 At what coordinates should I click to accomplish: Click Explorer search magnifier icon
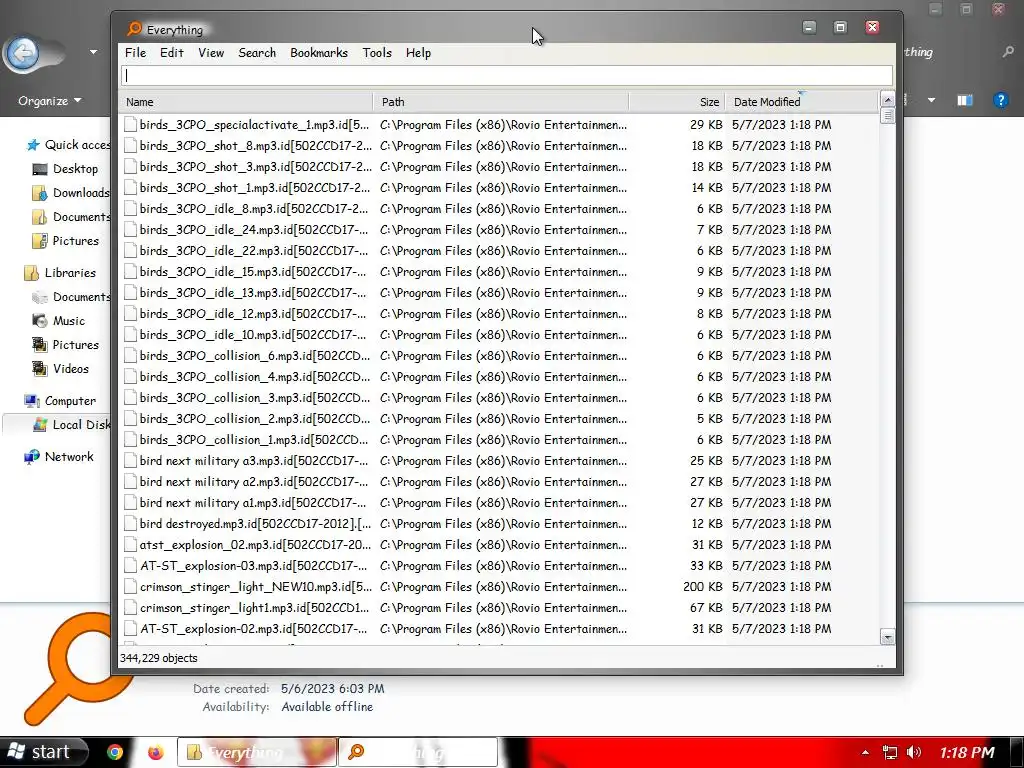pos(1008,52)
